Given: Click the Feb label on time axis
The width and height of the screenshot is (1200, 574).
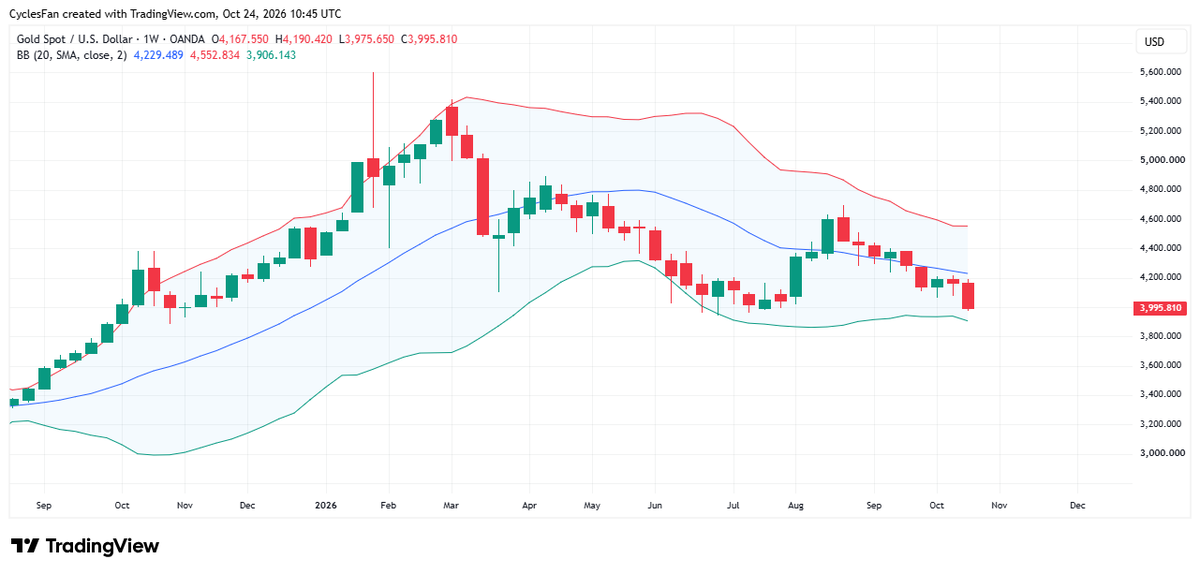Looking at the screenshot, I should tap(389, 506).
